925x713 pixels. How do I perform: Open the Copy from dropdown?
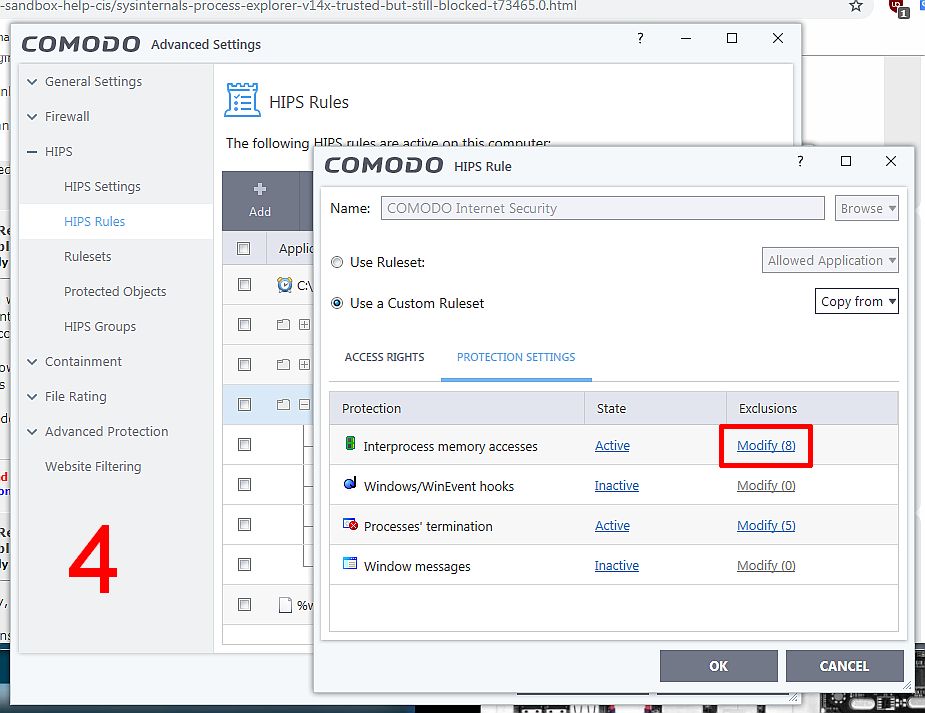click(x=857, y=301)
